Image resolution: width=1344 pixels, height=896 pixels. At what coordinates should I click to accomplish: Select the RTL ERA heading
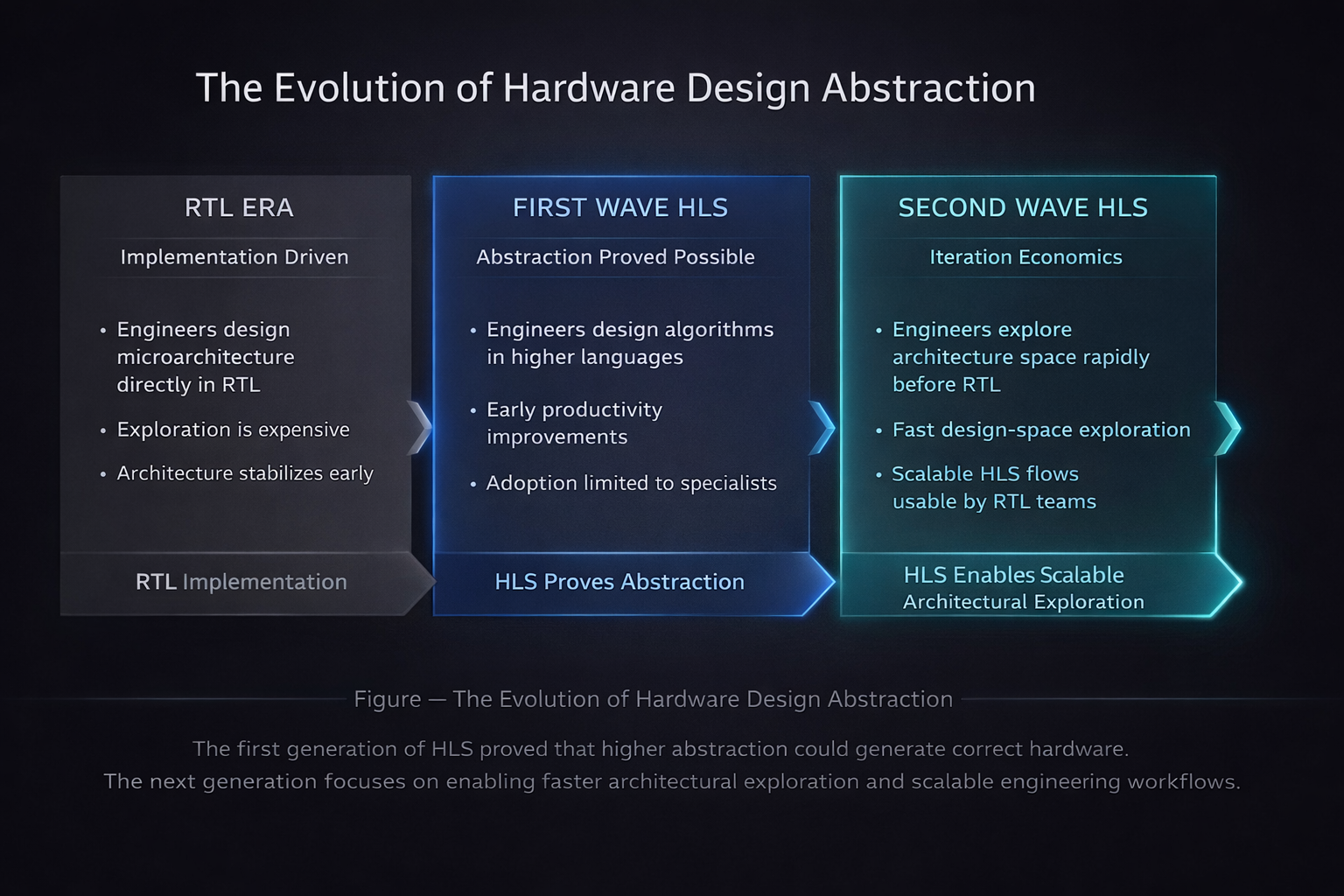coord(239,207)
